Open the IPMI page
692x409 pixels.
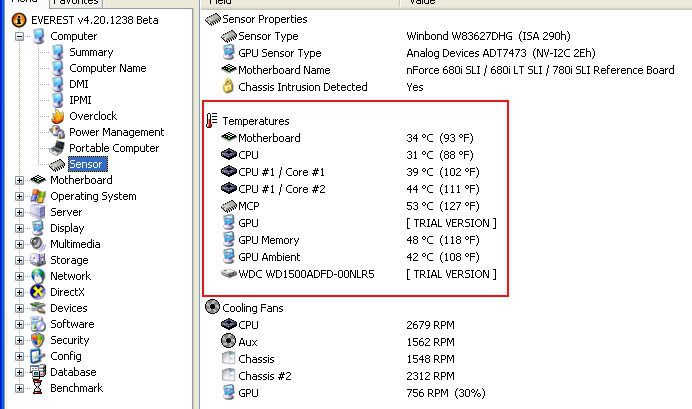tap(80, 100)
